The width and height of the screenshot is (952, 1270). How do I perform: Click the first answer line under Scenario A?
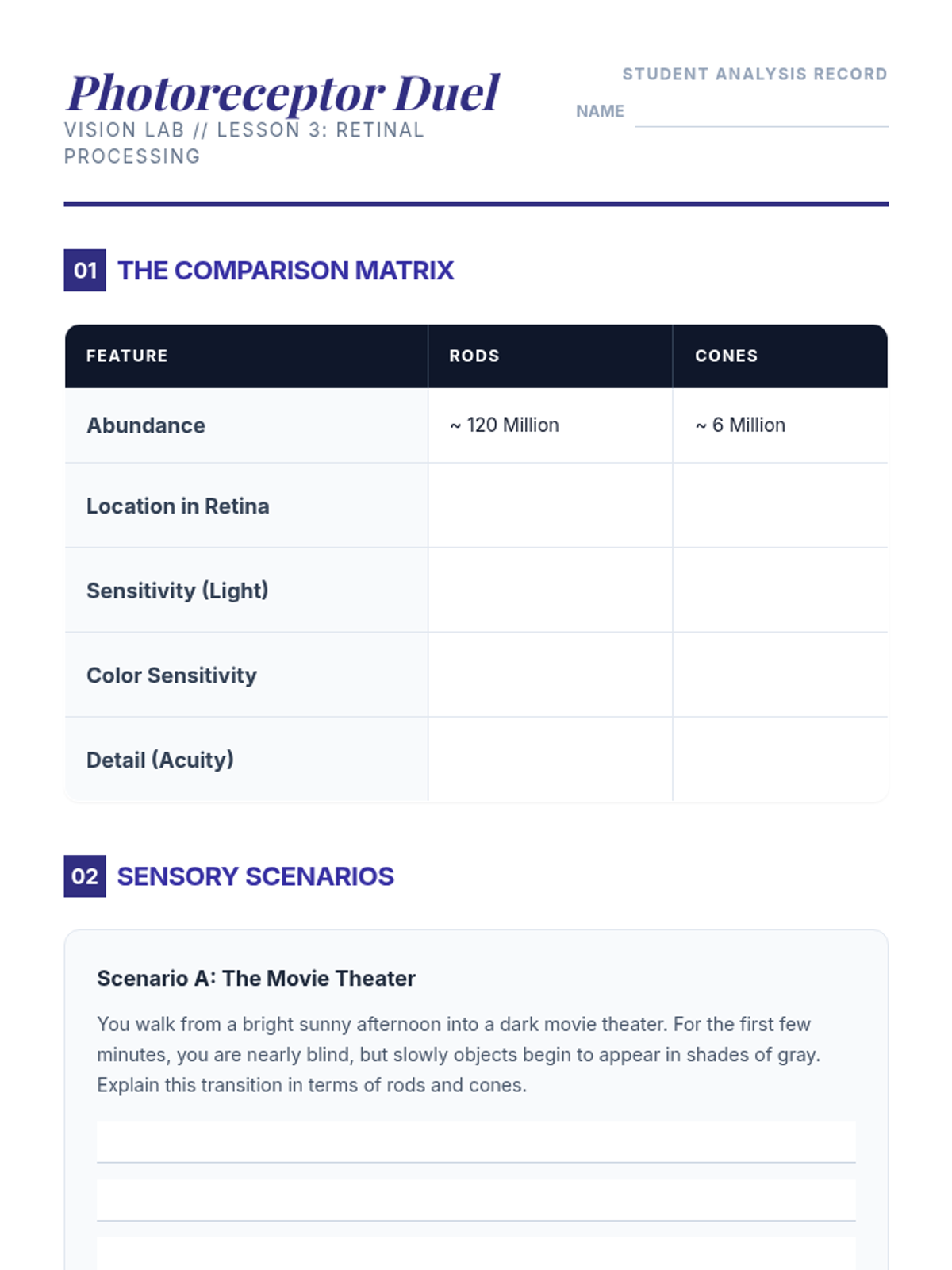click(x=476, y=1142)
